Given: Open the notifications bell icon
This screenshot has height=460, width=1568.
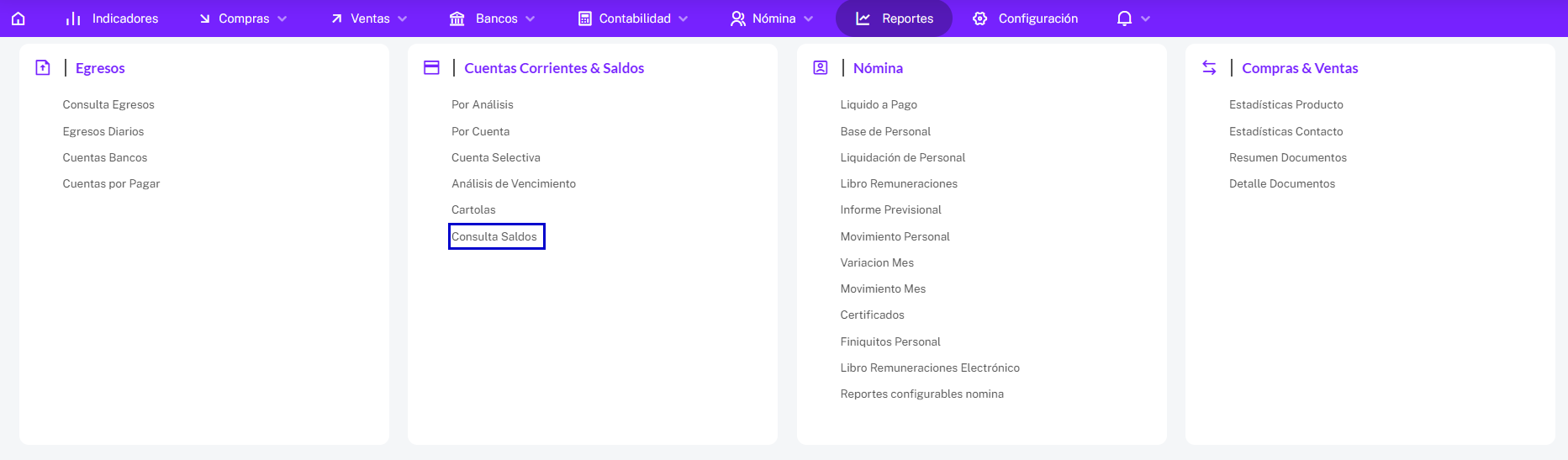Looking at the screenshot, I should (x=1124, y=19).
